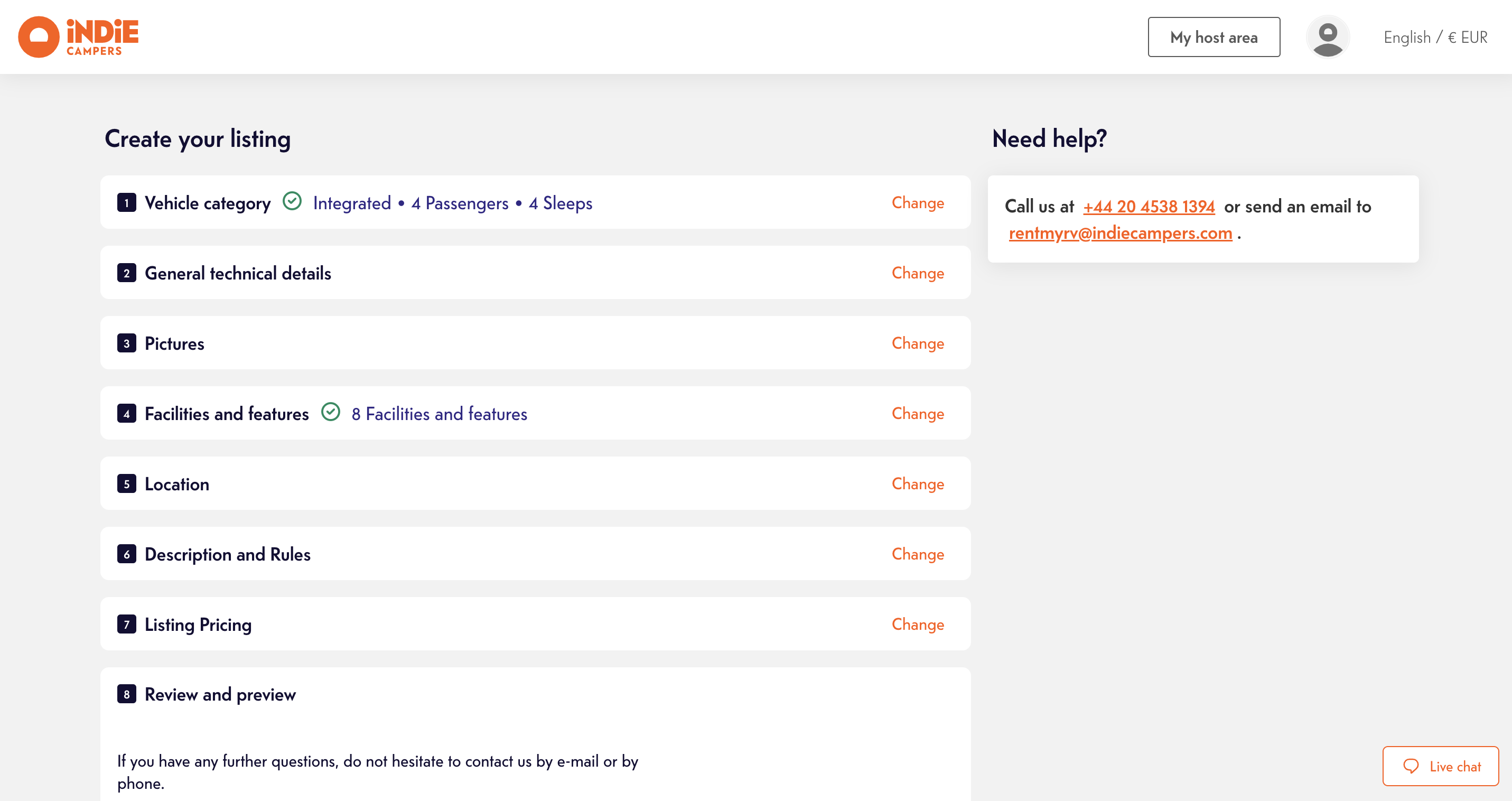1512x801 pixels.
Task: Click the step 1 number badge
Action: pyautogui.click(x=127, y=202)
